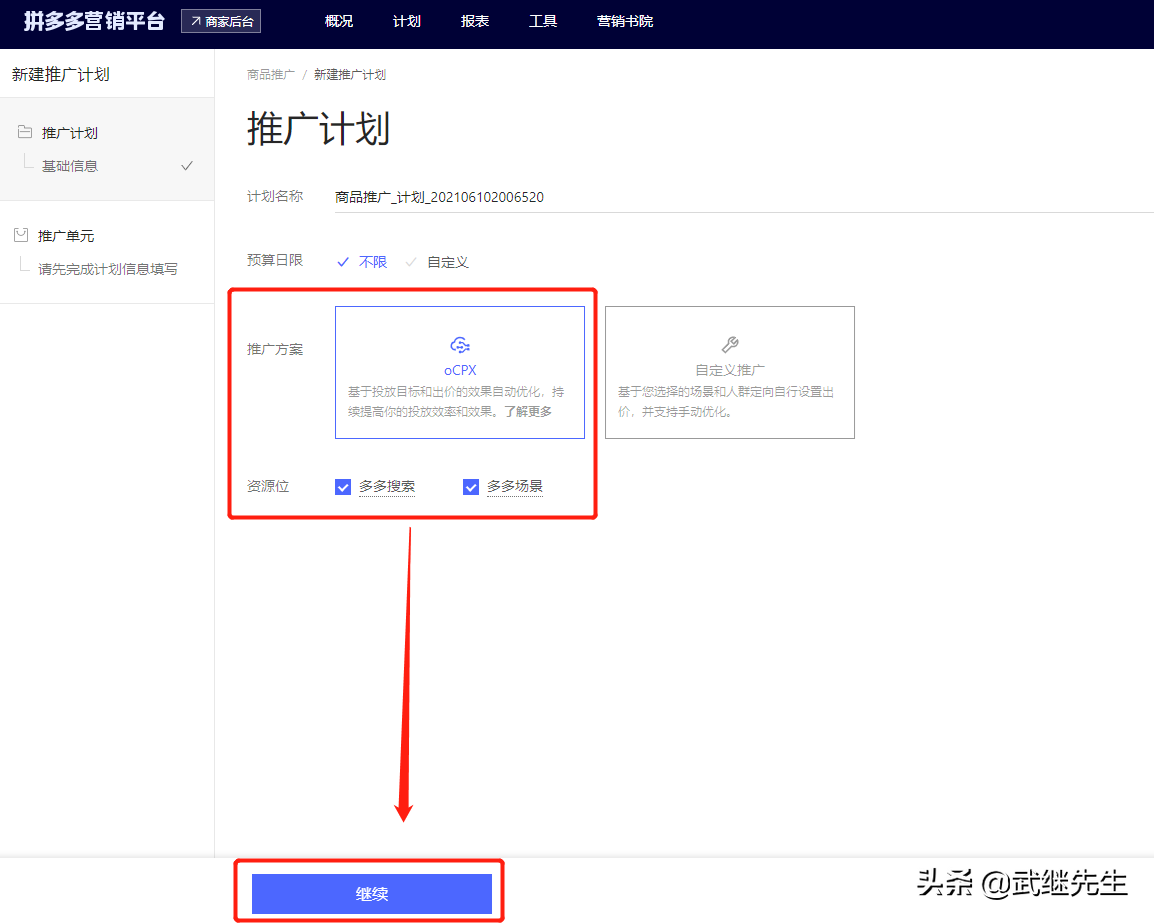1154x924 pixels.
Task: Click the folder icon beside 推广计划
Action: pyautogui.click(x=22, y=132)
